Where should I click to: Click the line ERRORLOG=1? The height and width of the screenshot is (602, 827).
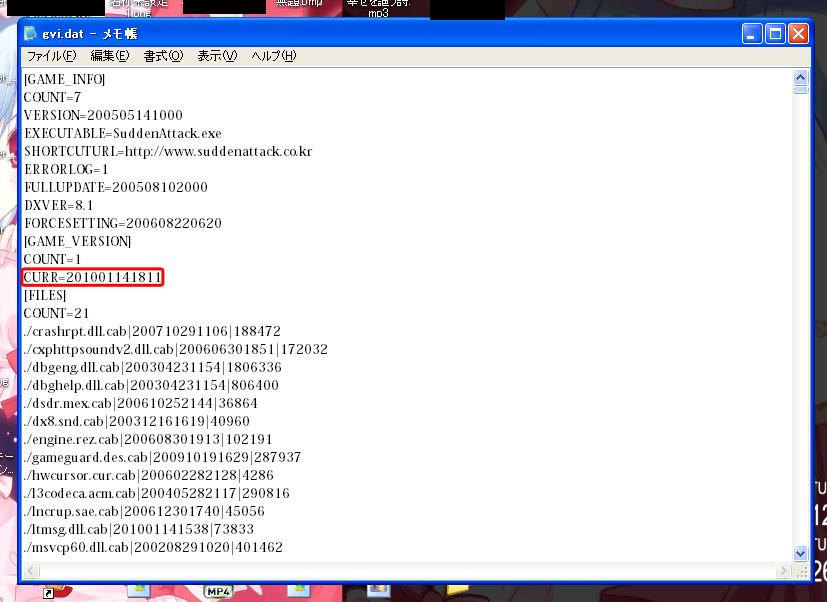(x=66, y=169)
